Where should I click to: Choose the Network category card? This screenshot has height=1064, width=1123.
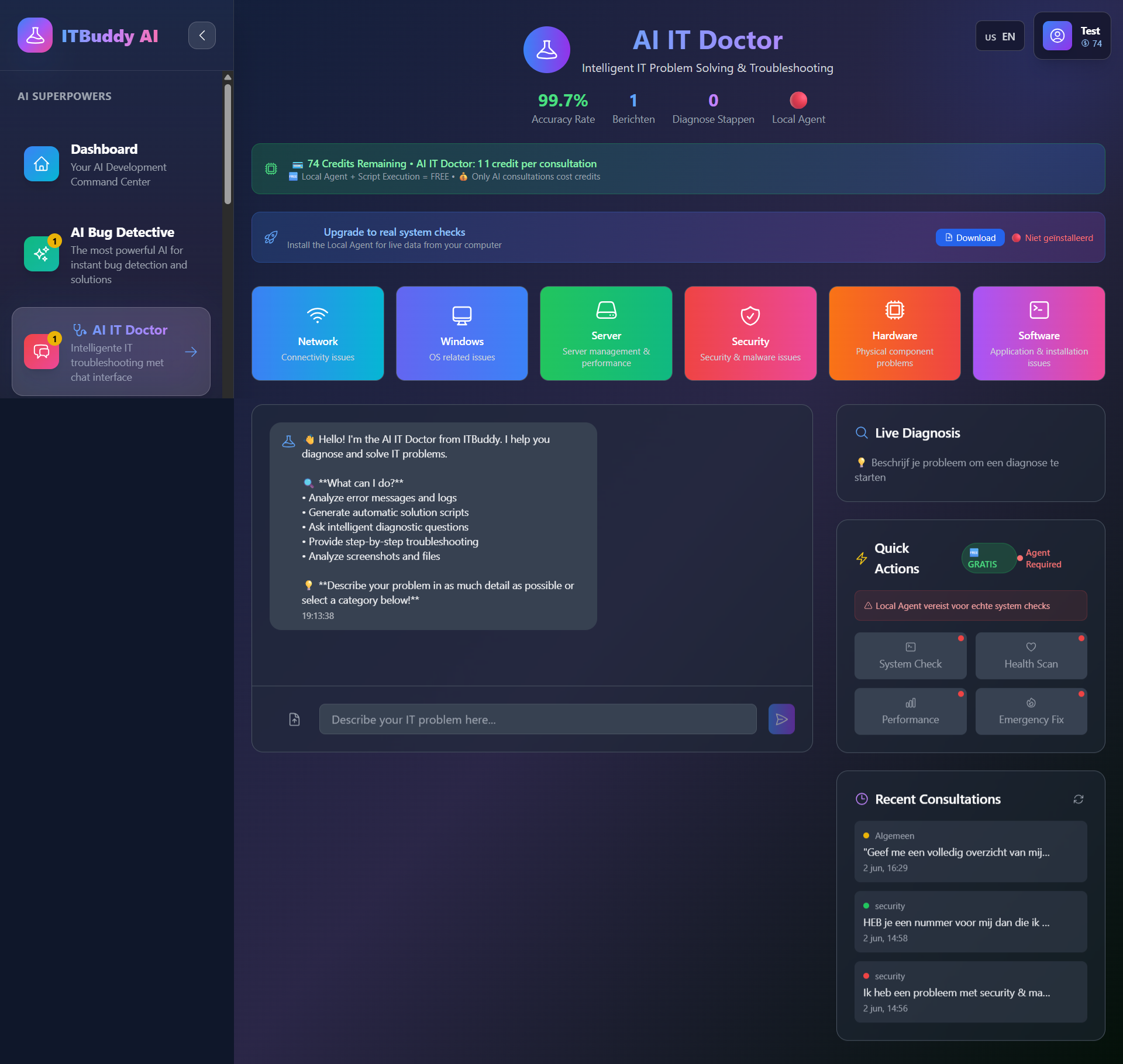[318, 333]
